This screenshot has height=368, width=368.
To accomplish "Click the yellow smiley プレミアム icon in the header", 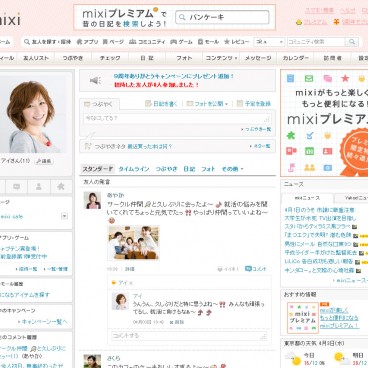I will pos(299,22).
